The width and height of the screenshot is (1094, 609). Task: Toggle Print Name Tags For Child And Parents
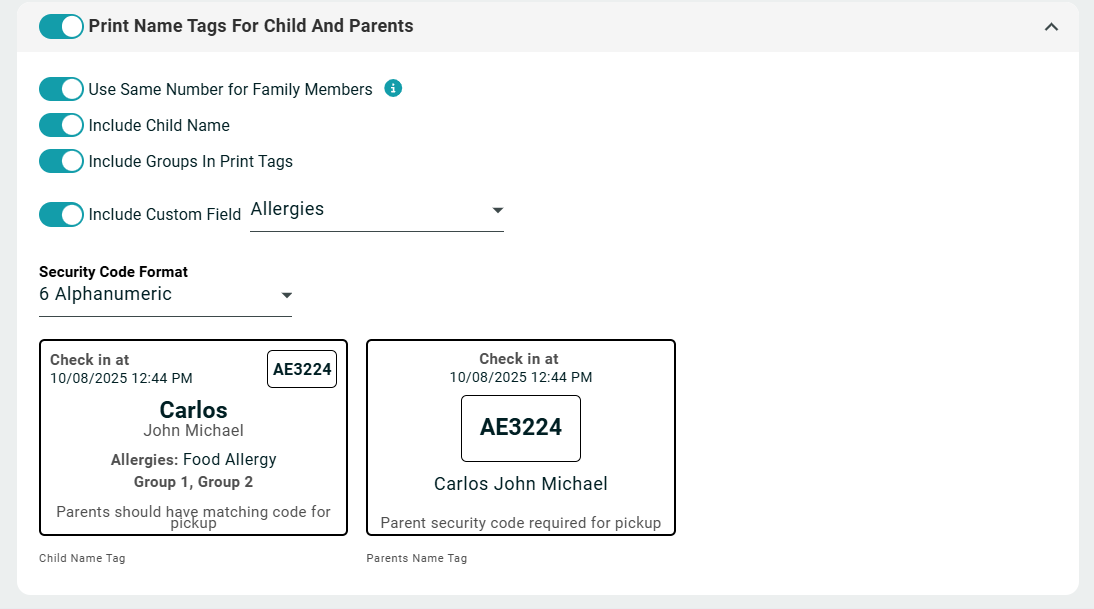tap(61, 27)
